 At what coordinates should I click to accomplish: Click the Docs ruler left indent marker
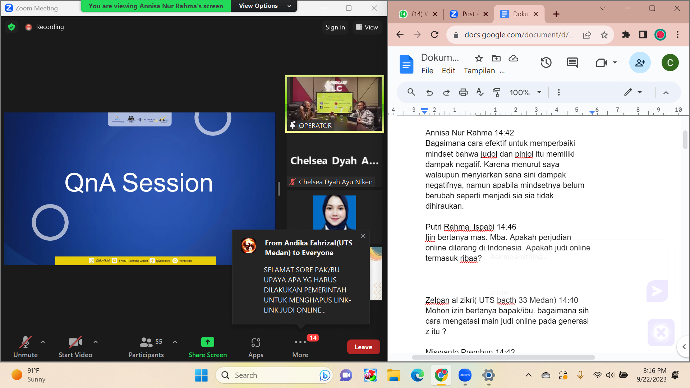click(424, 111)
